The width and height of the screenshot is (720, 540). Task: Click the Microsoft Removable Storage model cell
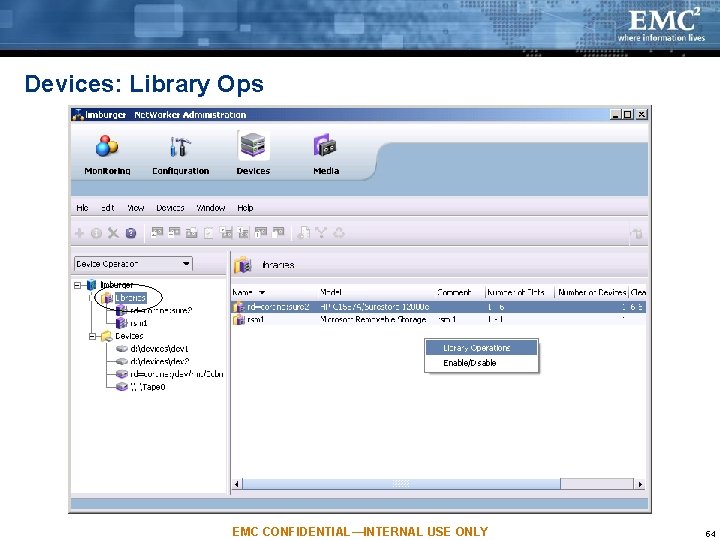[373, 320]
